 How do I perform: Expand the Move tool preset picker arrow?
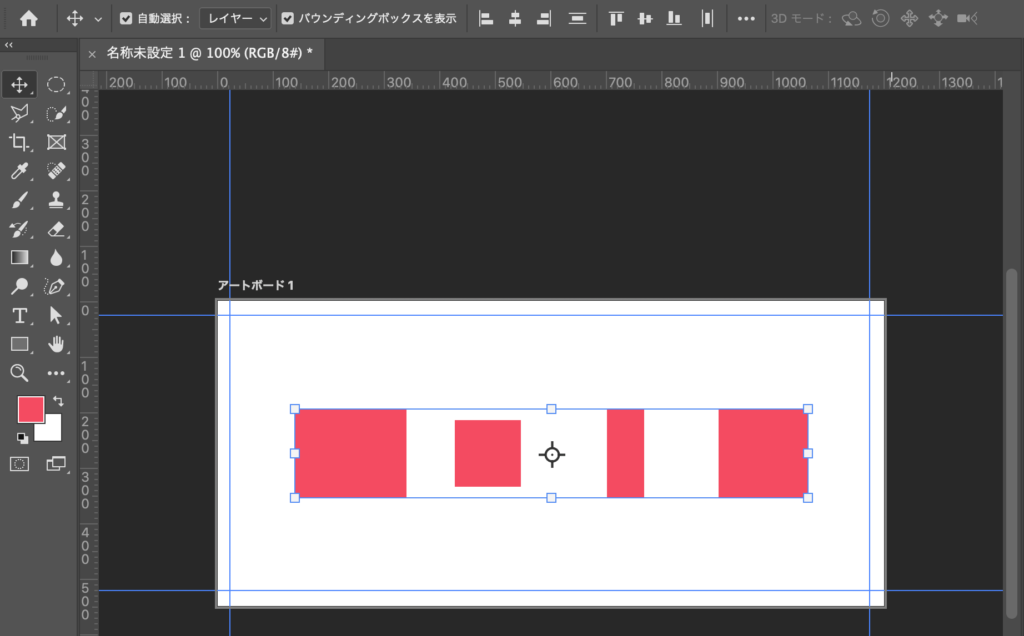tap(98, 18)
